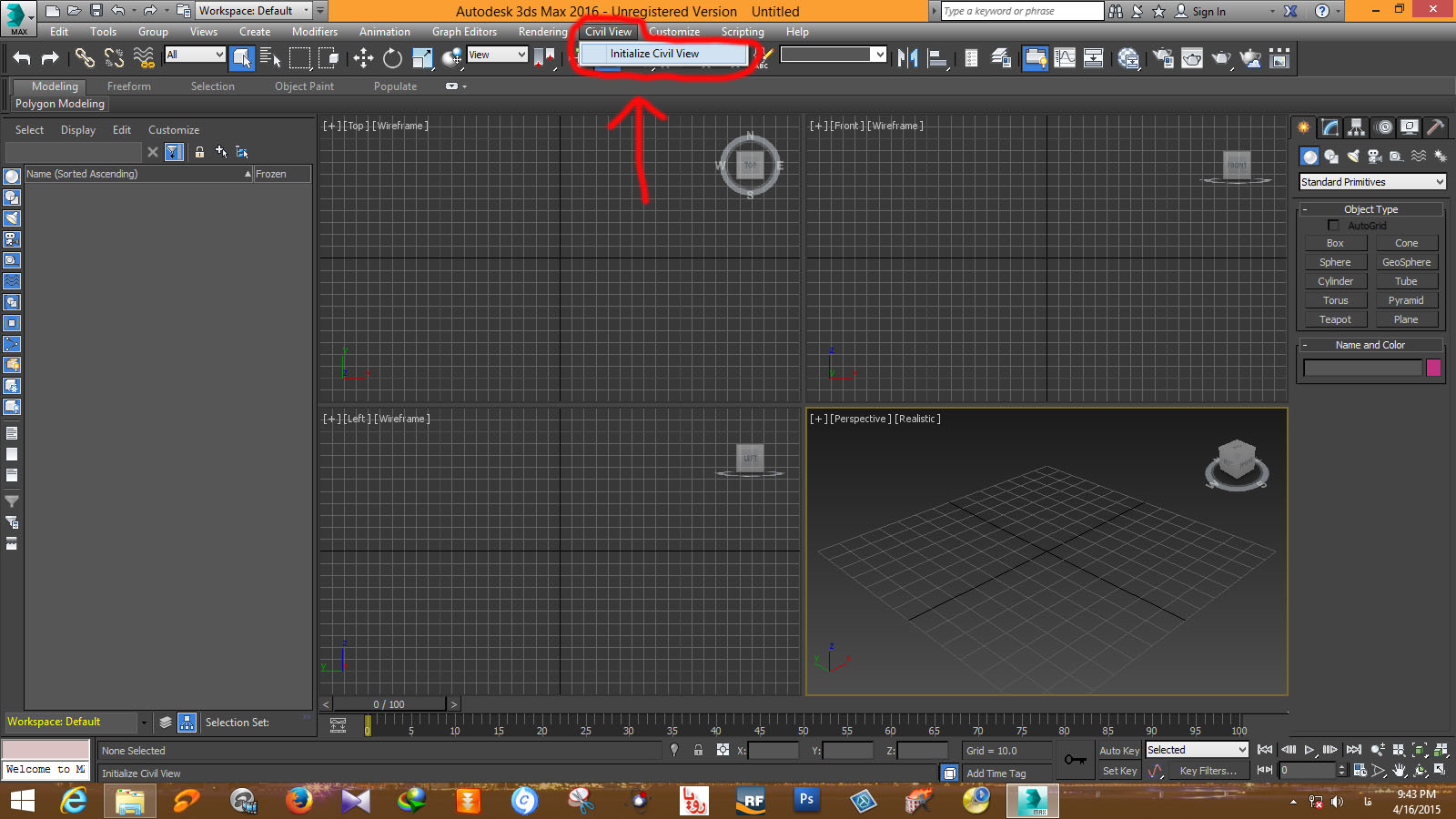Open the Select by Name dialog
The image size is (1456, 819).
(x=270, y=58)
